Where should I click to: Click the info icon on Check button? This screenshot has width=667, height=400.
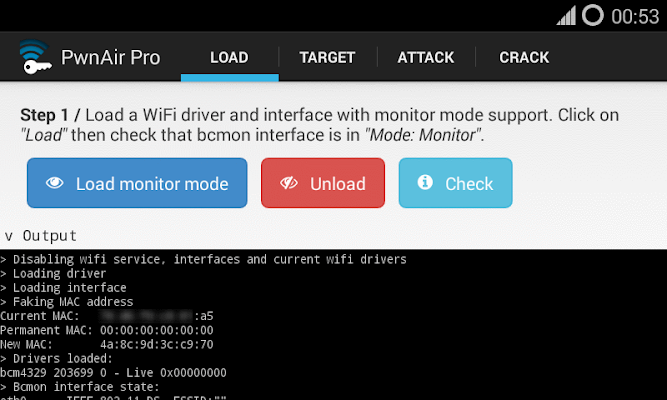click(x=425, y=182)
